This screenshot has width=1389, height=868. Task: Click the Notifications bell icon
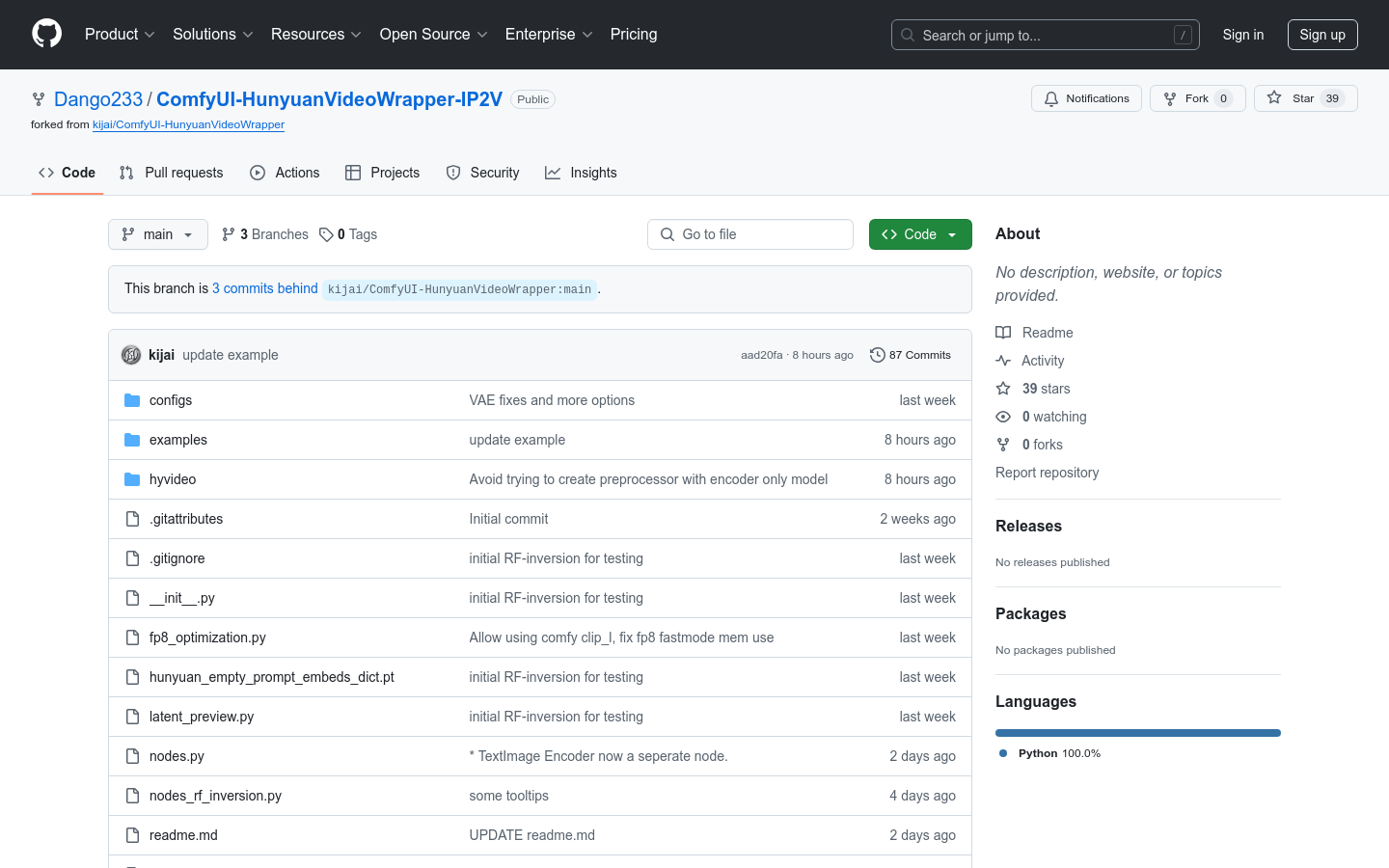pyautogui.click(x=1051, y=98)
